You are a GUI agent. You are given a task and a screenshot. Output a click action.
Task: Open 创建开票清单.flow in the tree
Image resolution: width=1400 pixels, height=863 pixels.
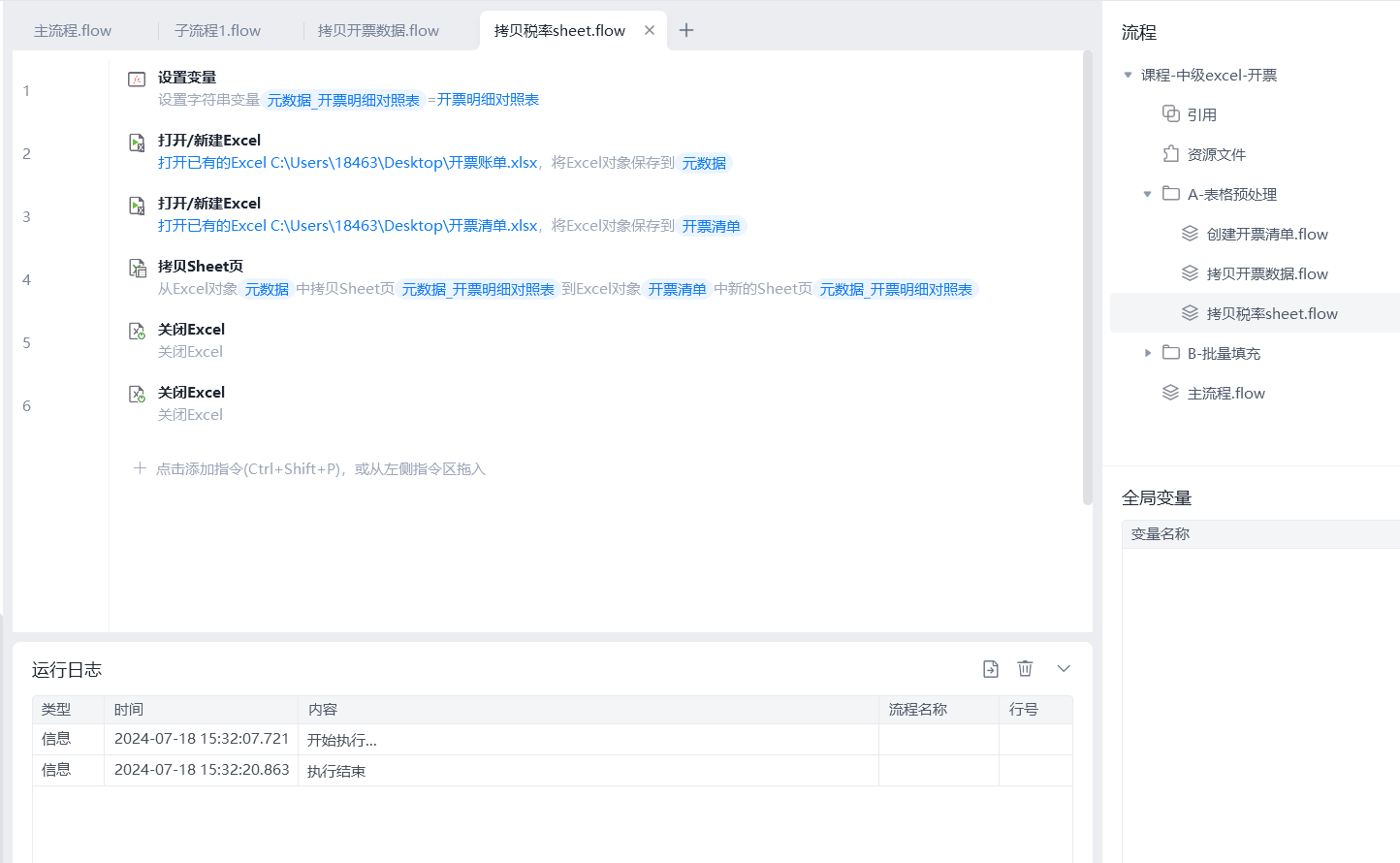1266,234
